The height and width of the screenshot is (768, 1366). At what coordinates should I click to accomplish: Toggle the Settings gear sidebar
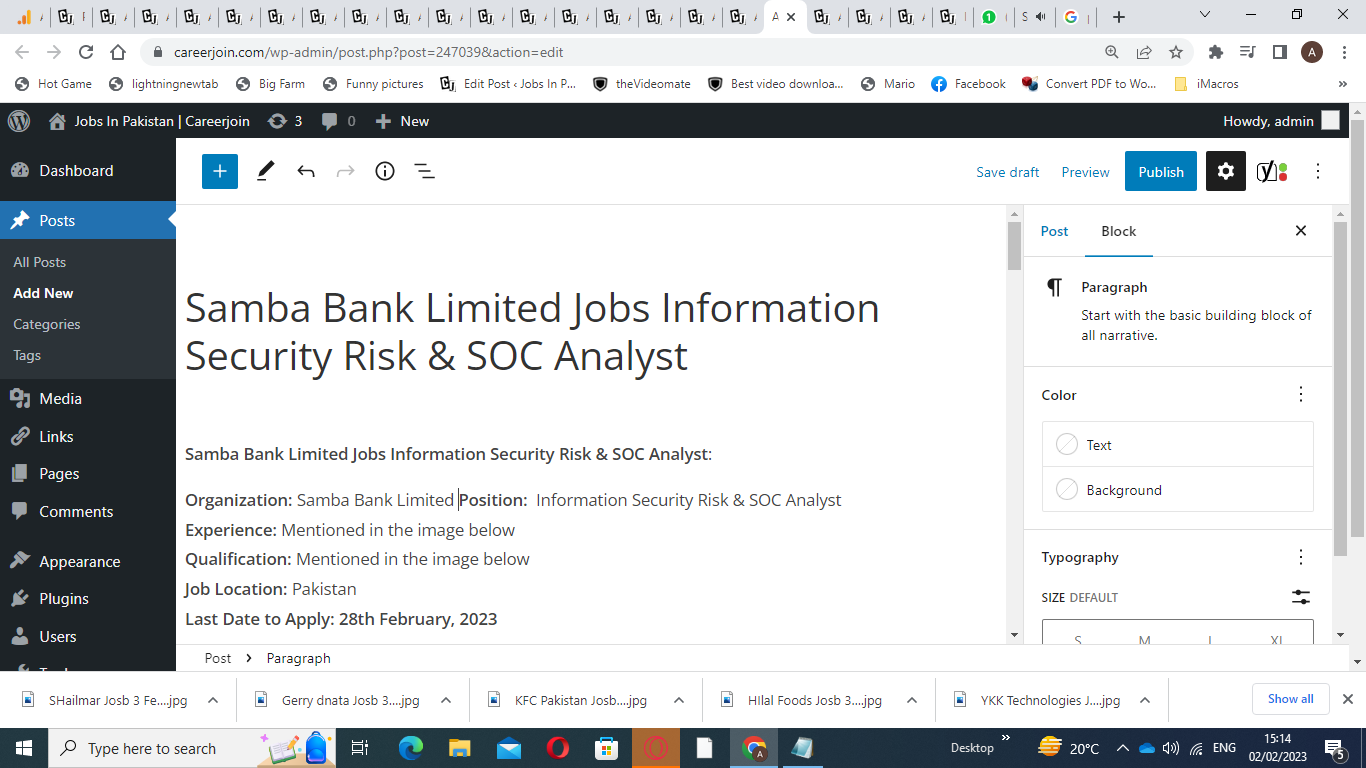coord(1226,171)
